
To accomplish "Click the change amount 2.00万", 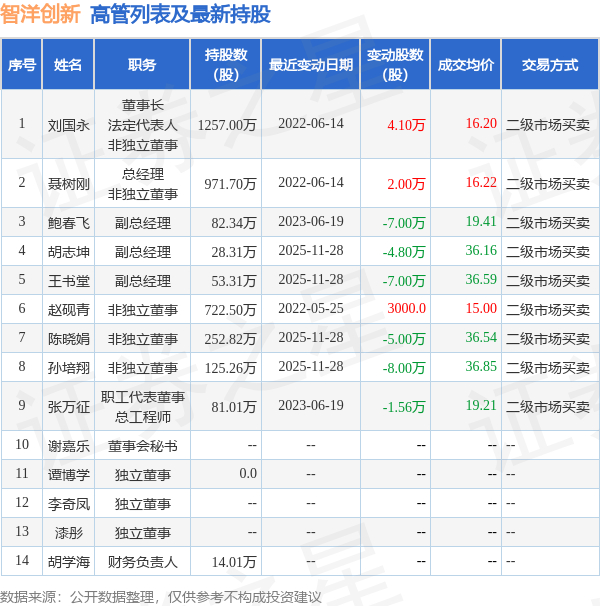I will tap(406, 184).
